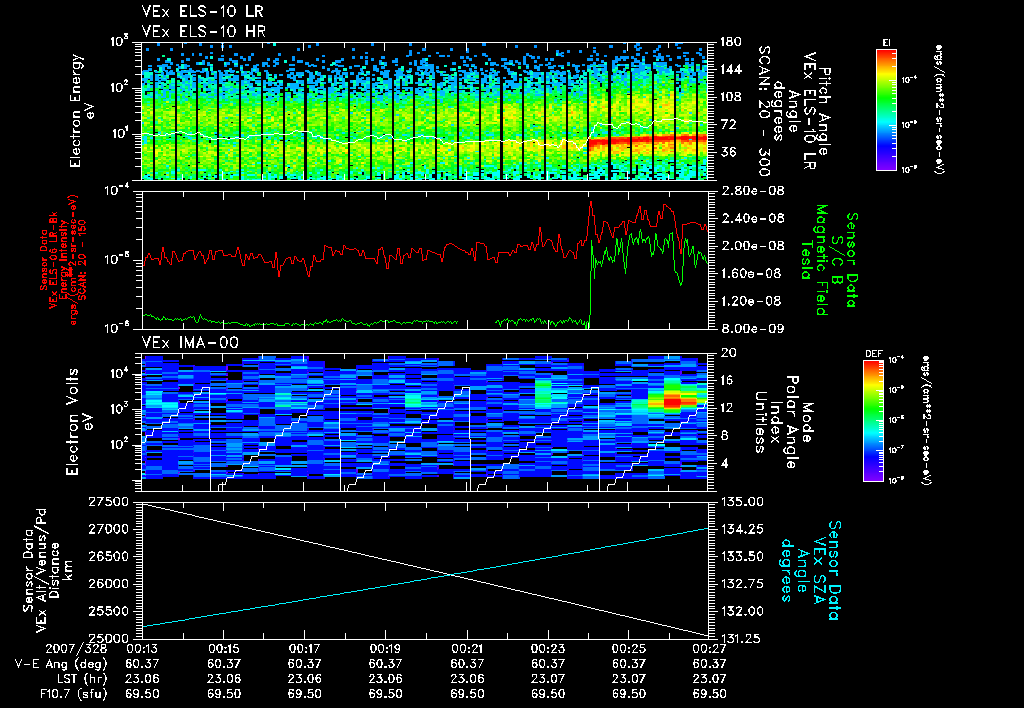Click V-E Ang value '60.37' under 00:21
The width and height of the screenshot is (1024, 708).
[467, 664]
